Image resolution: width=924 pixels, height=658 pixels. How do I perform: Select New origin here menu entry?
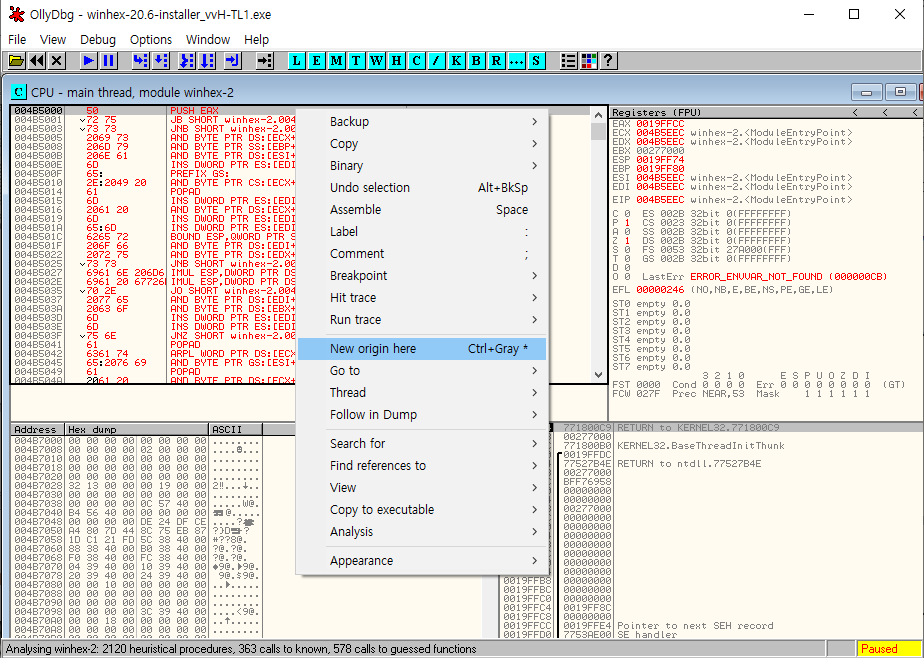click(422, 349)
